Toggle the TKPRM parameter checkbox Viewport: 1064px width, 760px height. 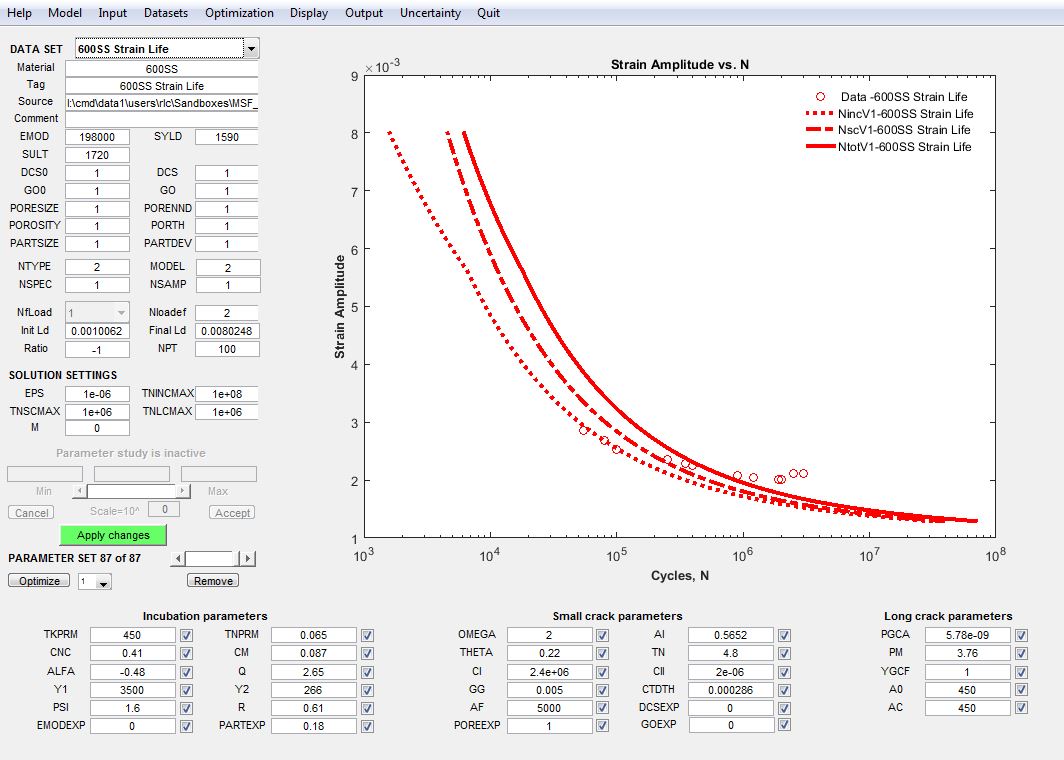tap(187, 635)
